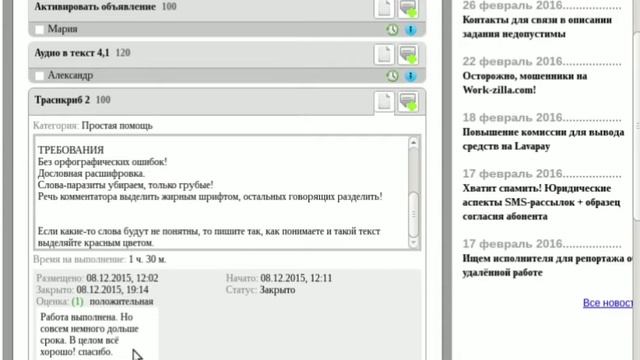Image resolution: width=640 pixels, height=360 pixels.
Task: Click the Все новости link
Action: (x=608, y=303)
